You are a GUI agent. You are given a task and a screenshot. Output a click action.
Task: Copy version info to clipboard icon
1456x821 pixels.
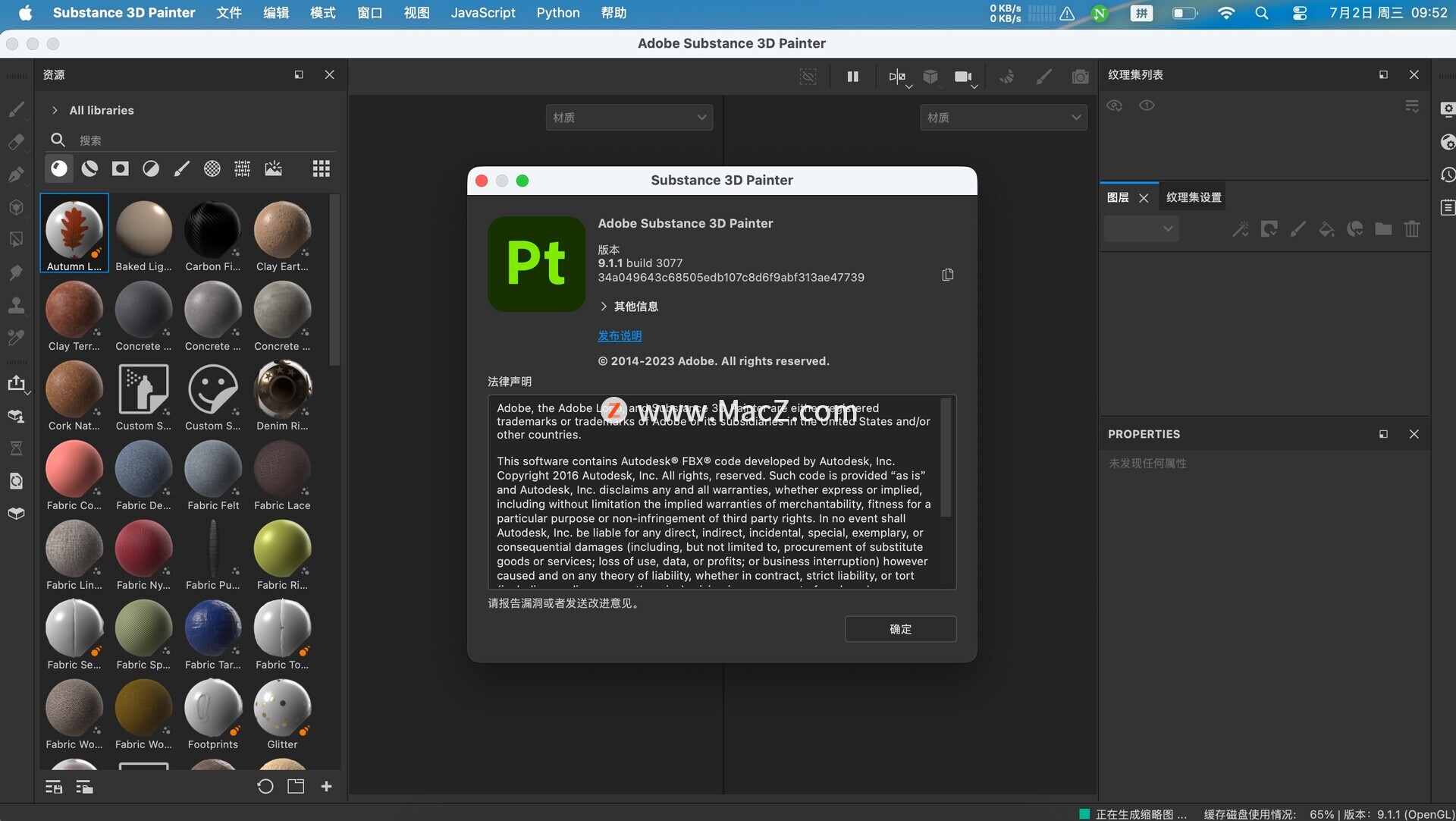[x=948, y=275]
